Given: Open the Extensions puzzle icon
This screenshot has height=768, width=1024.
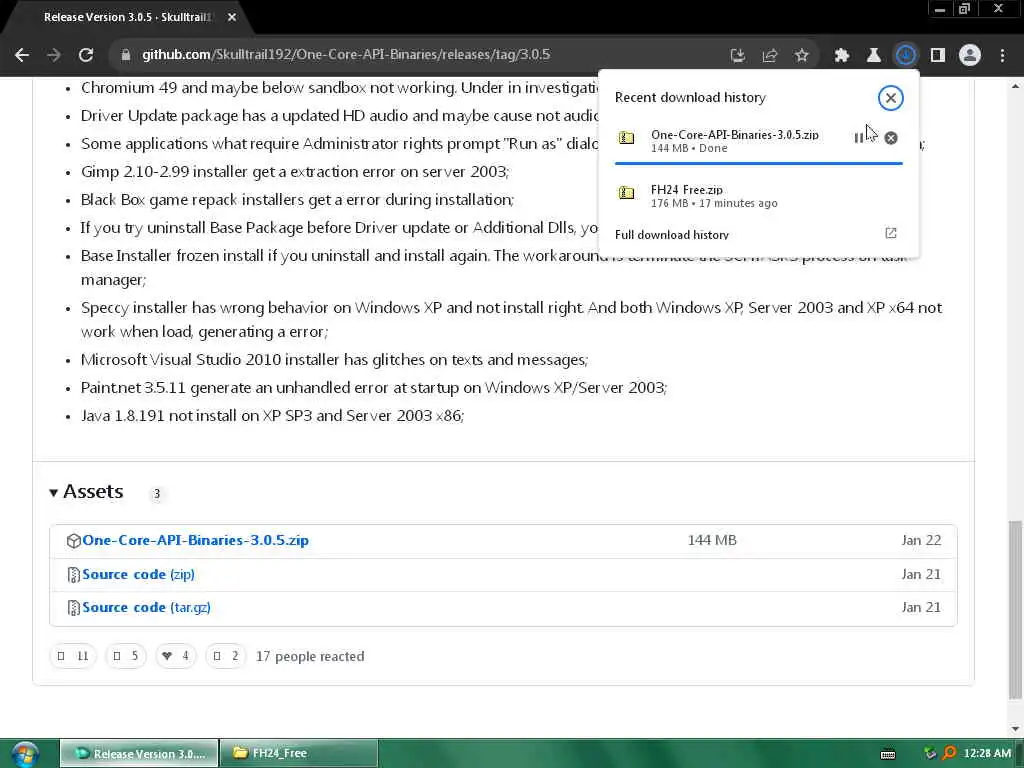Looking at the screenshot, I should point(841,56).
